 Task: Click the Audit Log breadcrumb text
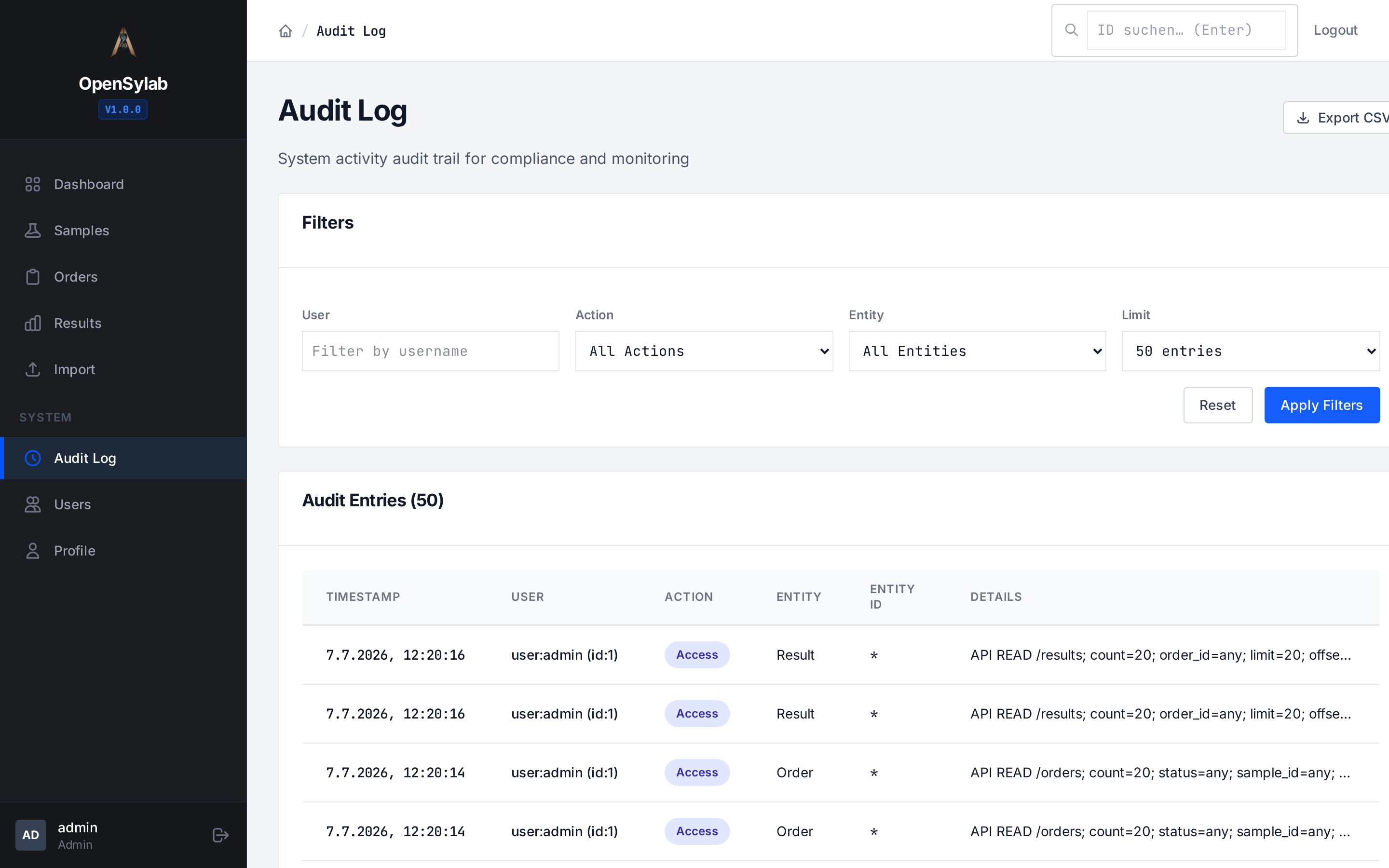tap(351, 31)
